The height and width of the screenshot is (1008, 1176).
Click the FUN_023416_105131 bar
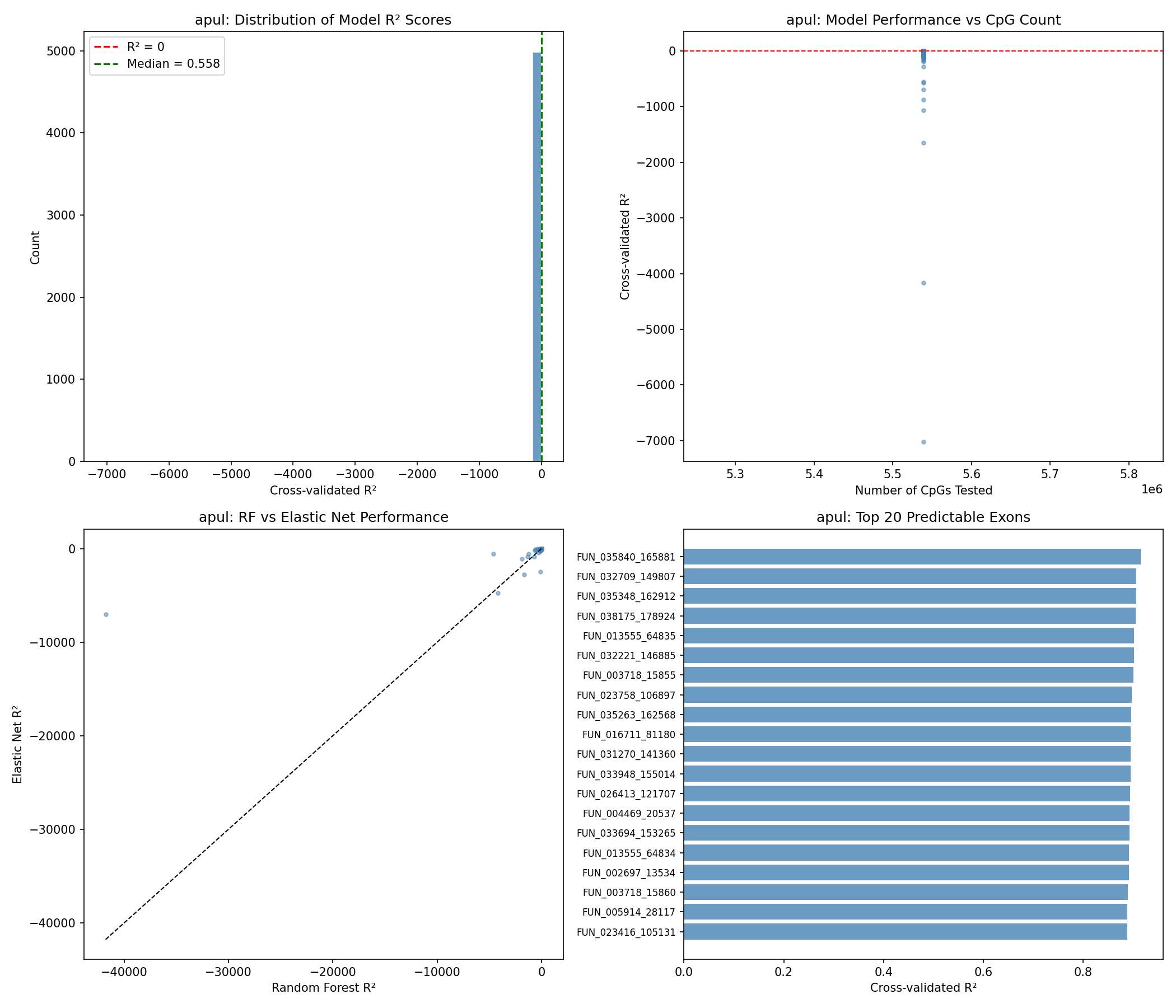pyautogui.click(x=905, y=932)
